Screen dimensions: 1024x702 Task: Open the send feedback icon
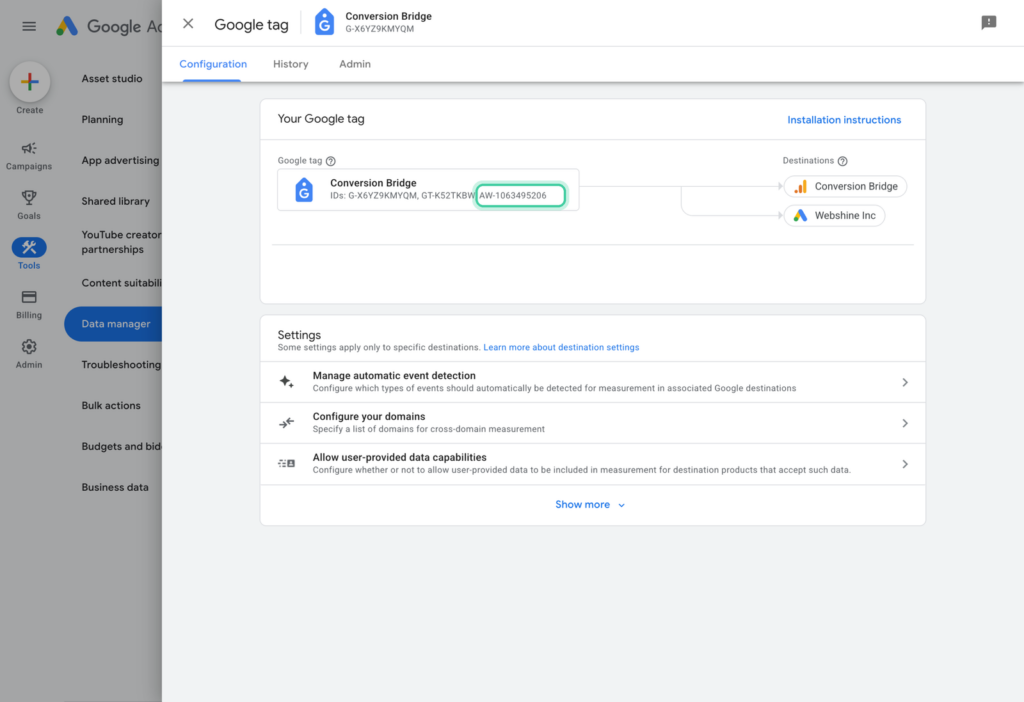pyautogui.click(x=989, y=23)
